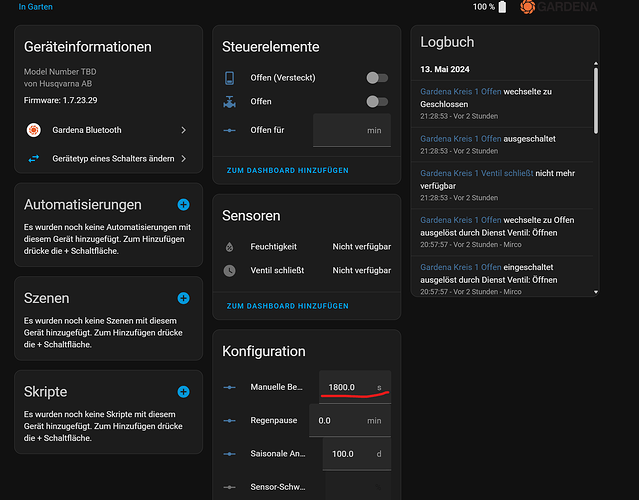Add a new automation with plus icon
The image size is (639, 500).
tap(183, 204)
